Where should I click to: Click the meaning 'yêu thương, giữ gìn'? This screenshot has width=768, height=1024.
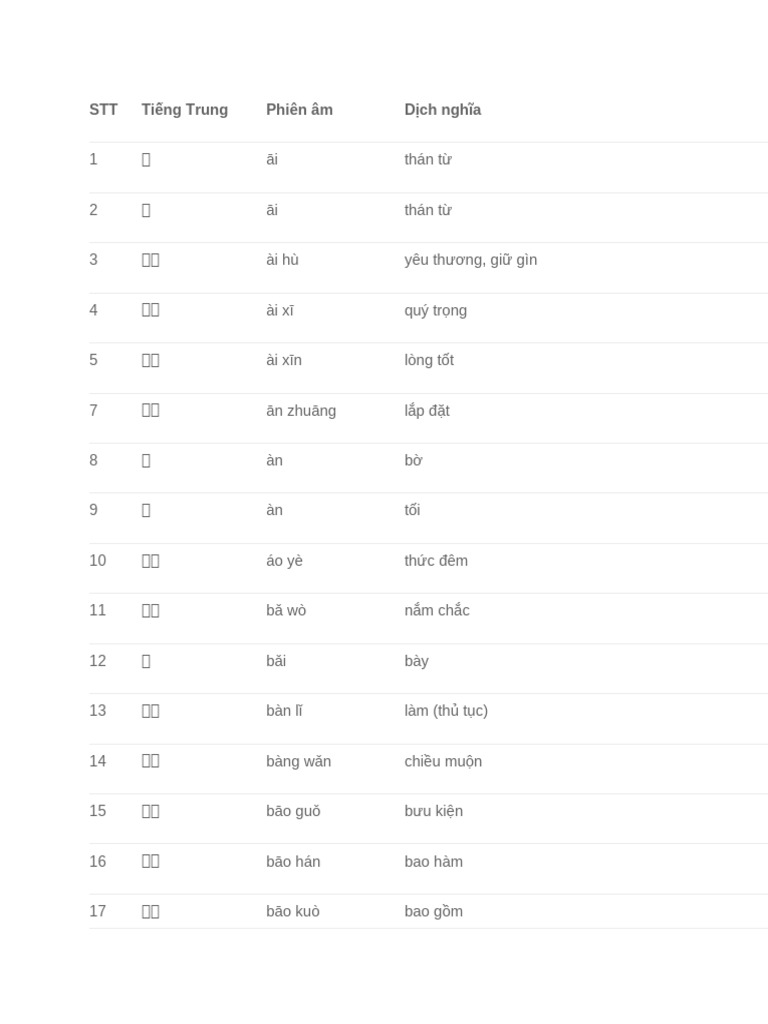[470, 260]
